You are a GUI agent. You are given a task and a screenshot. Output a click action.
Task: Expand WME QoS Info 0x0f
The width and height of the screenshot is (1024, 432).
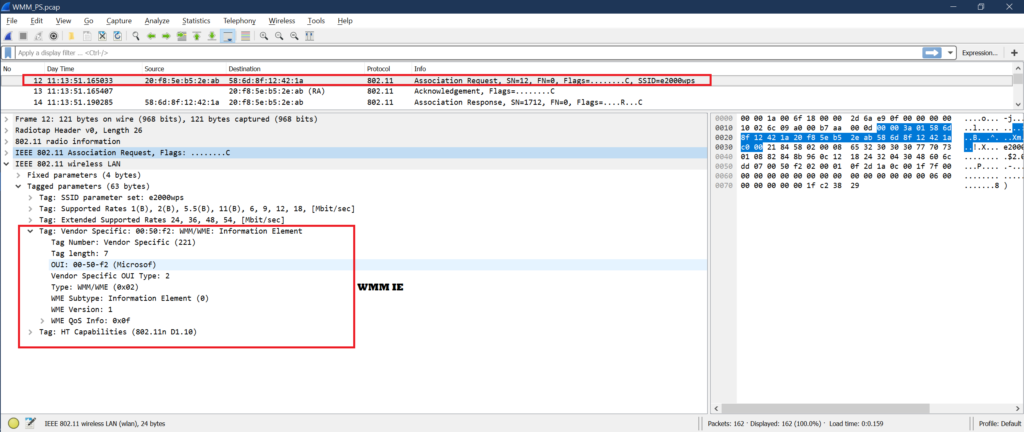(x=42, y=320)
